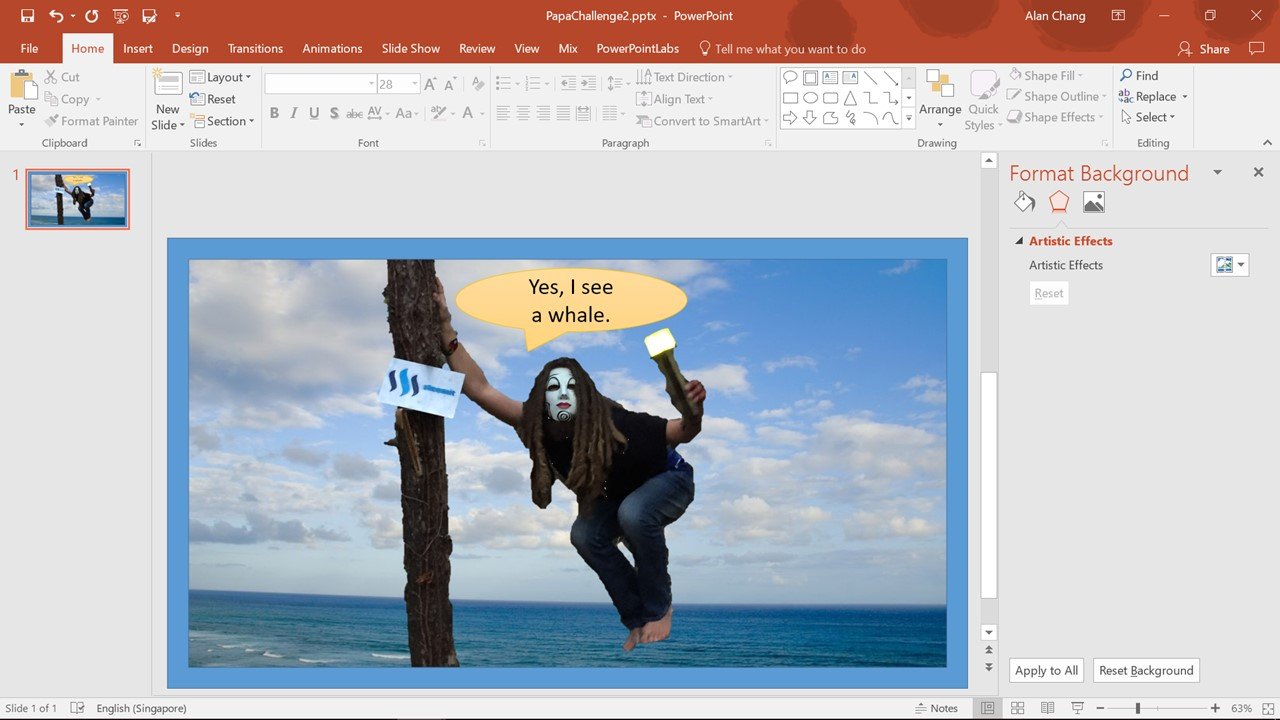The image size is (1280, 720).
Task: Click the Reset button in Slides group
Action: click(213, 99)
